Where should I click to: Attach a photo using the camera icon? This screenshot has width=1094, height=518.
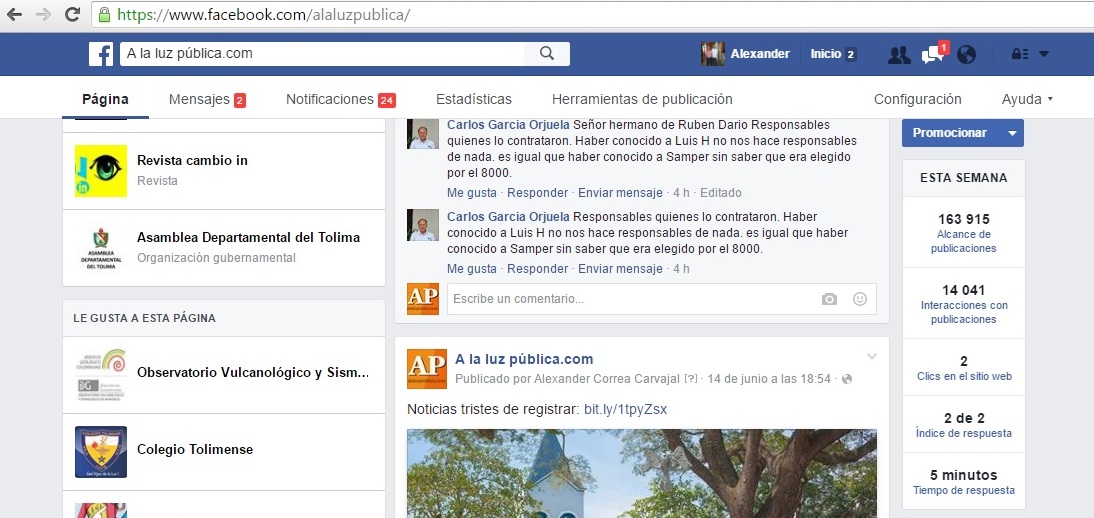(829, 299)
